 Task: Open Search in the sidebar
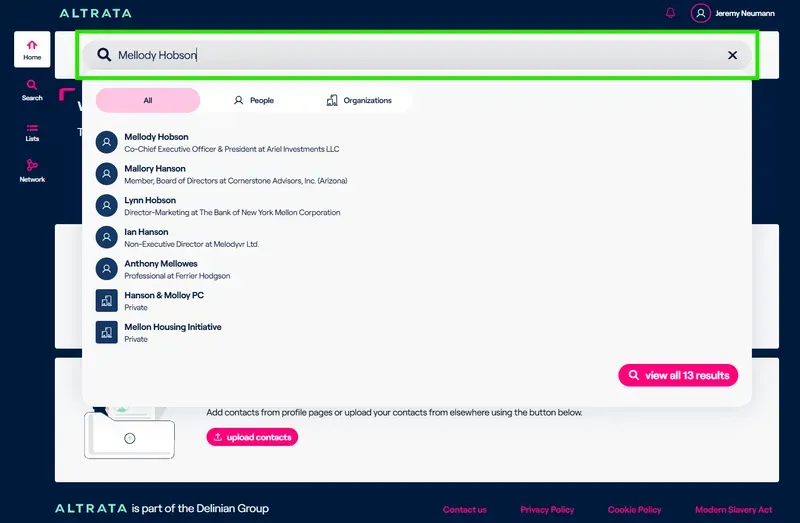point(32,90)
